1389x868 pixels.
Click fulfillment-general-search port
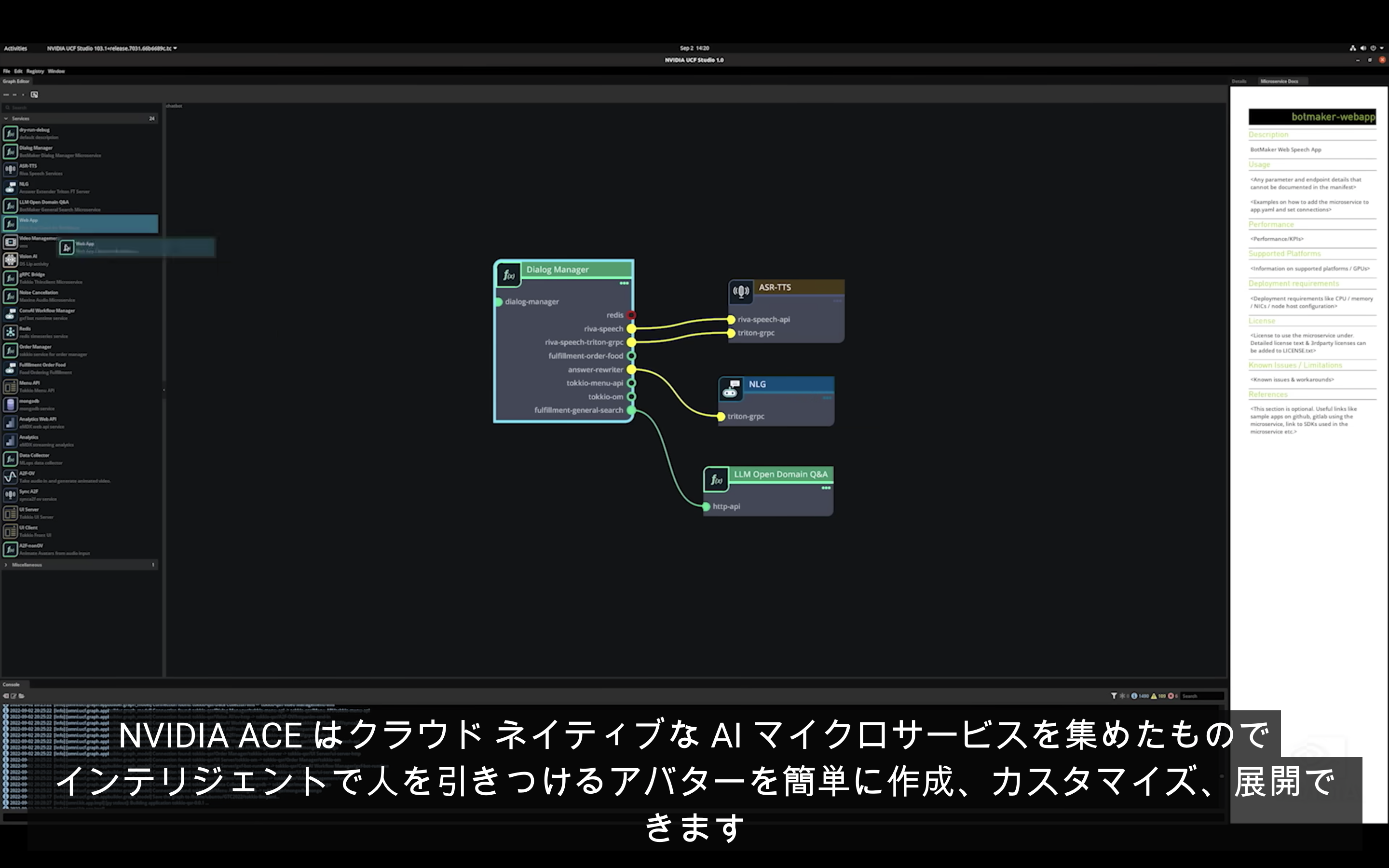631,410
